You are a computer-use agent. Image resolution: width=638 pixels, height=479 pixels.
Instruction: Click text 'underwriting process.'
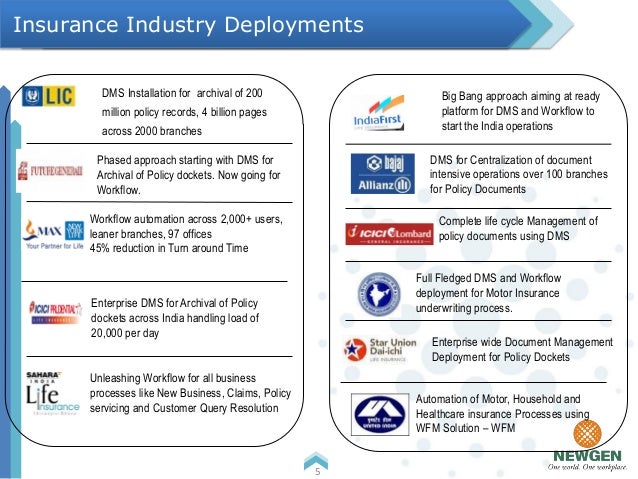click(464, 308)
